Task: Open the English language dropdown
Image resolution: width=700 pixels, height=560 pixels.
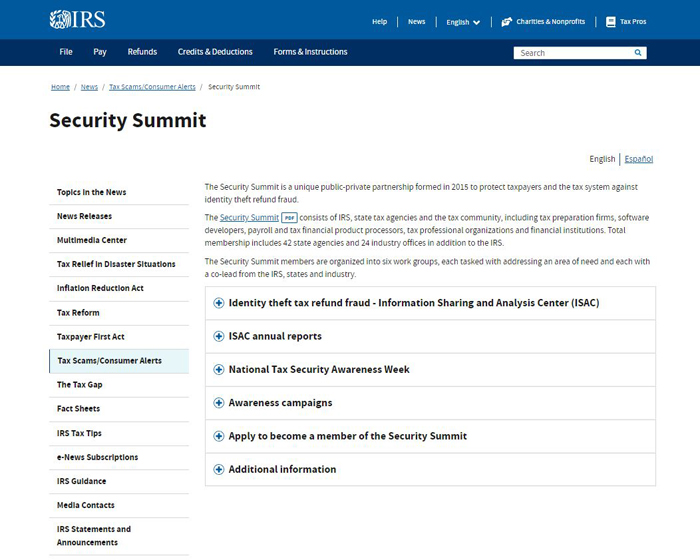Action: pyautogui.click(x=463, y=22)
